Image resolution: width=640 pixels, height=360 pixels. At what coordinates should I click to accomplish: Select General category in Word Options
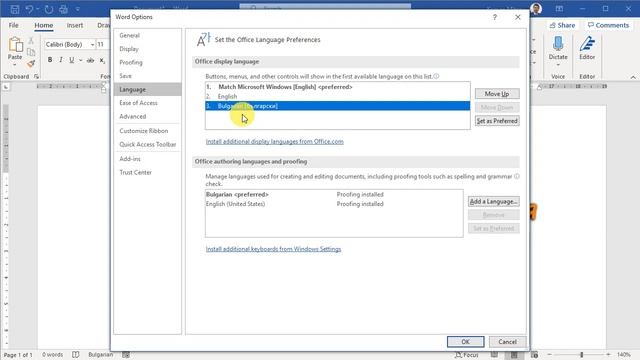pyautogui.click(x=147, y=36)
